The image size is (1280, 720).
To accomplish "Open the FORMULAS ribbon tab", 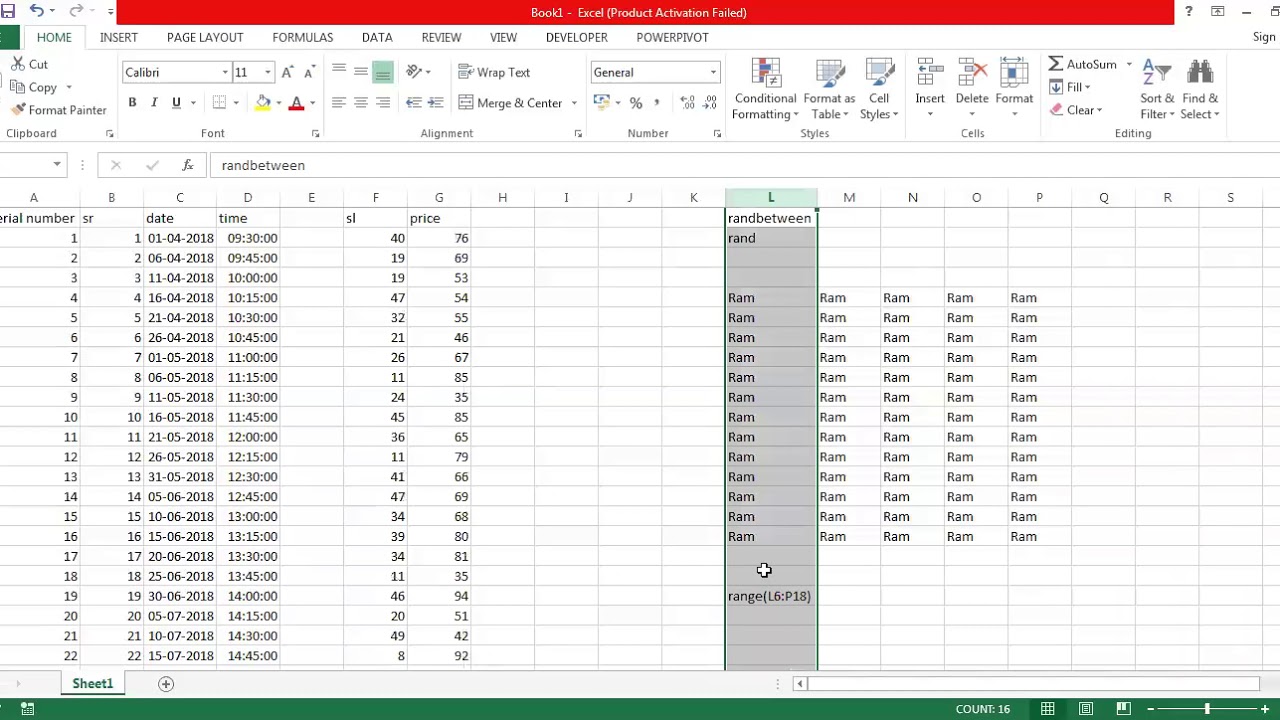I will (302, 37).
